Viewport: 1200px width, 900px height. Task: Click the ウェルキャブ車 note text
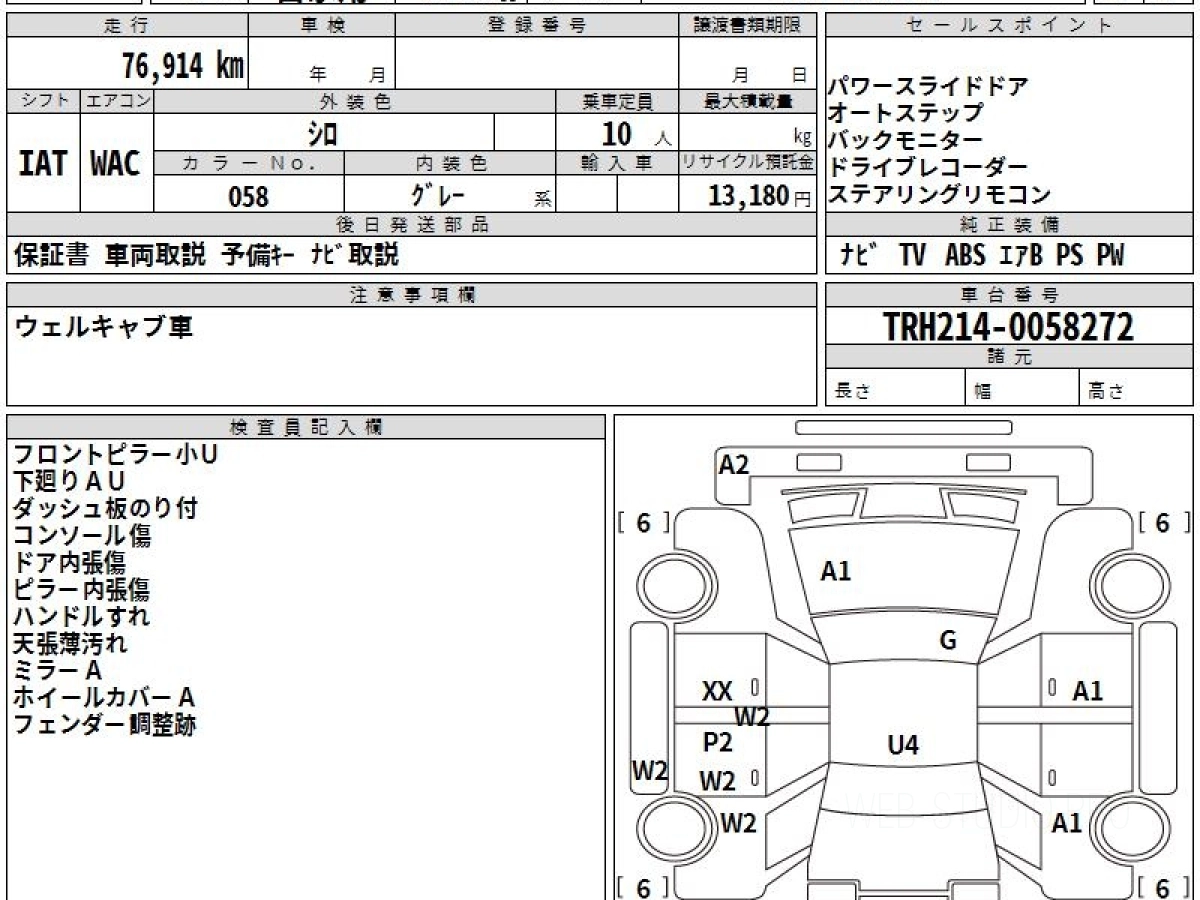coord(103,326)
